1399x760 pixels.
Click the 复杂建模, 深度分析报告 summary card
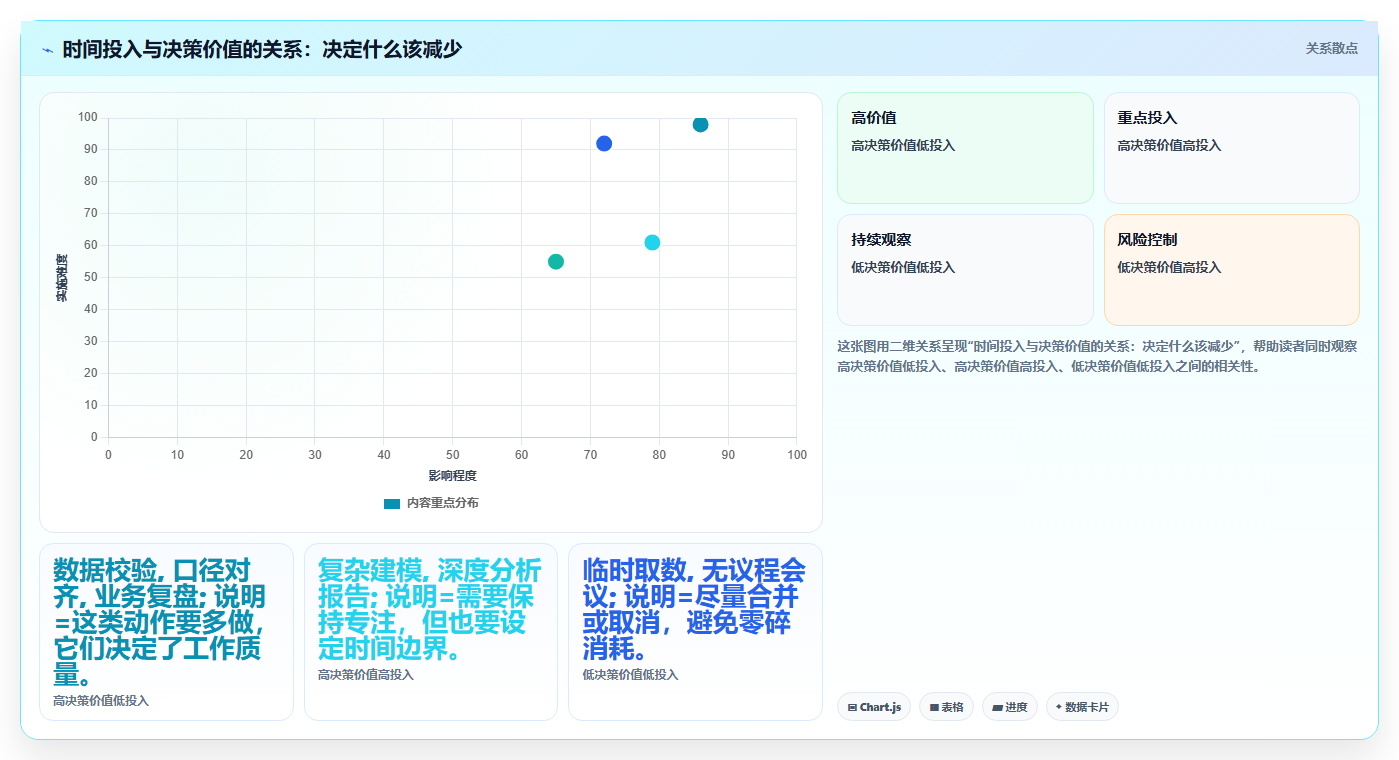tap(431, 632)
